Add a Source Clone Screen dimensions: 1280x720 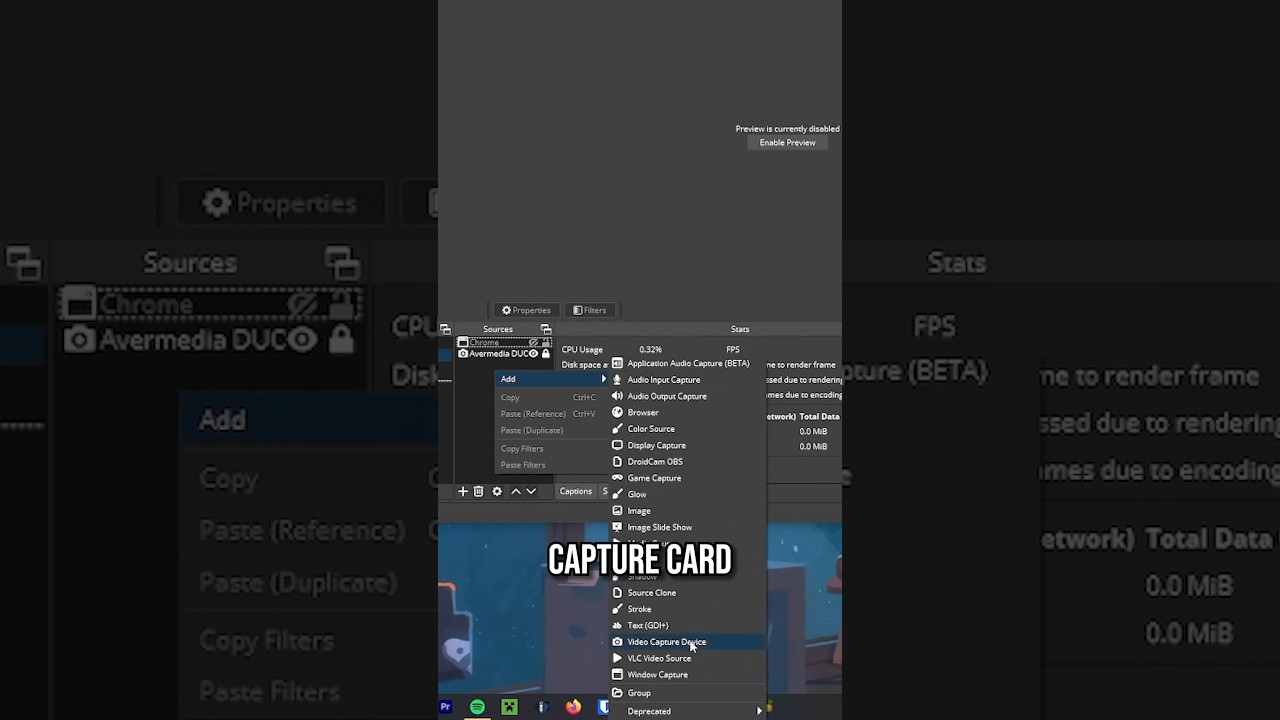pyautogui.click(x=688, y=593)
